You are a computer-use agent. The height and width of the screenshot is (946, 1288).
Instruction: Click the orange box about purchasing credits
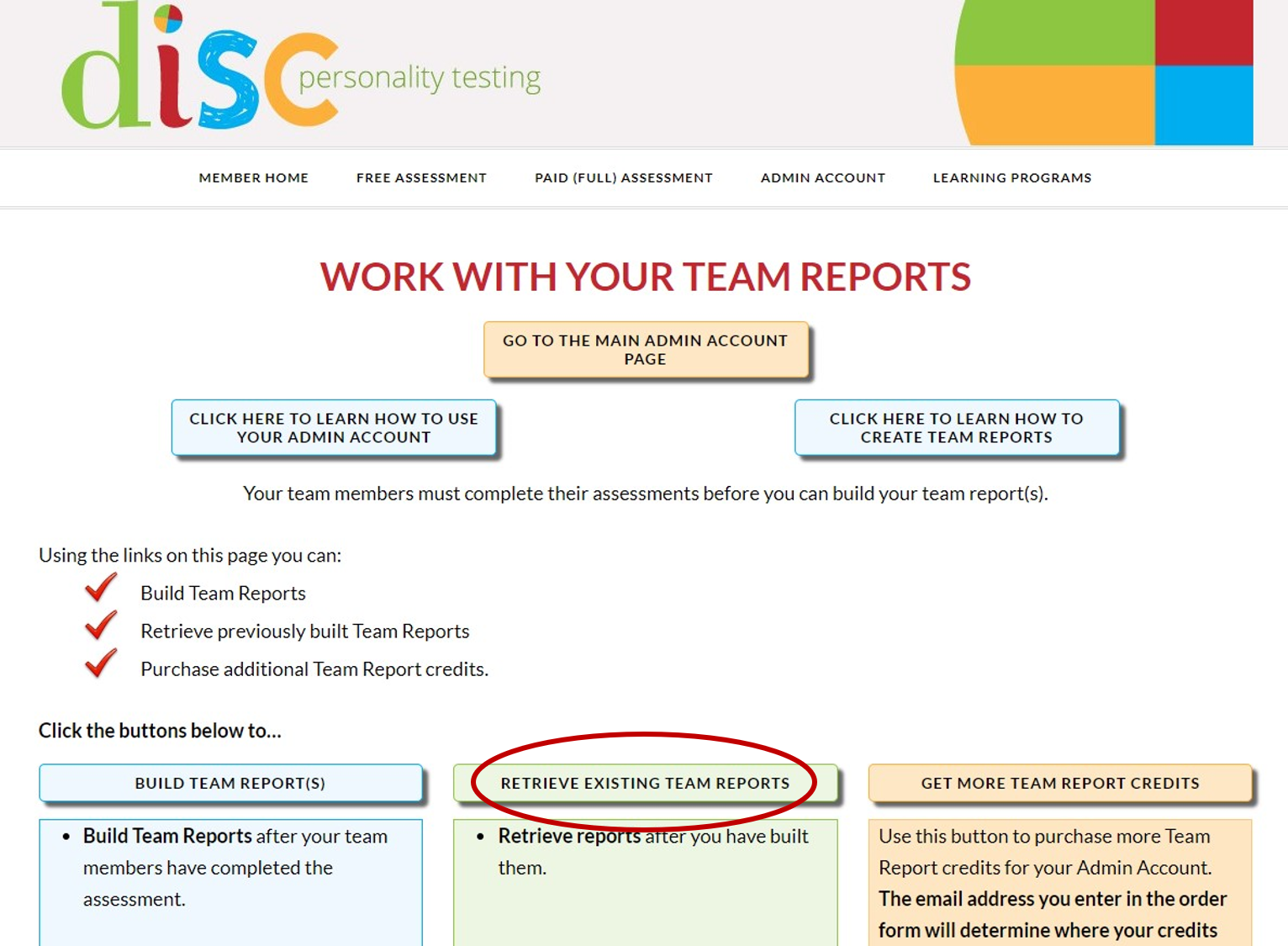pyautogui.click(x=1060, y=883)
